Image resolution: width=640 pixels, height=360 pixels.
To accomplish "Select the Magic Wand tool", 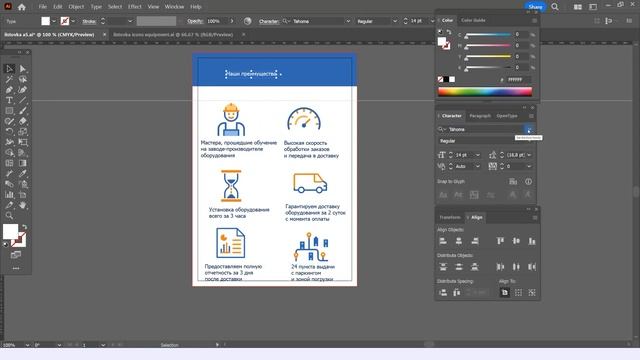I will (9, 79).
